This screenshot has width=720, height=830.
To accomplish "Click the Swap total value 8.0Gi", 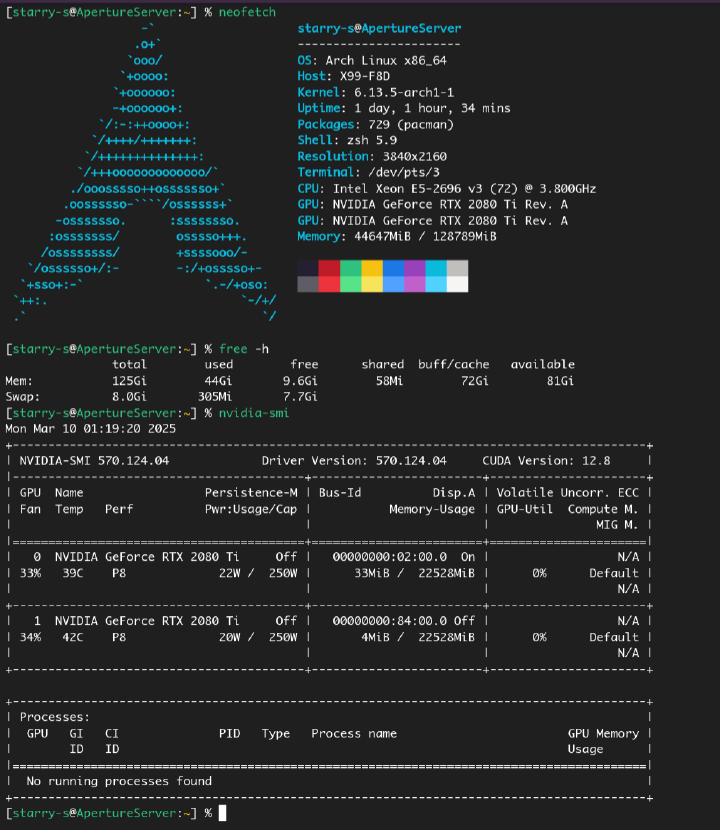I will (129, 397).
